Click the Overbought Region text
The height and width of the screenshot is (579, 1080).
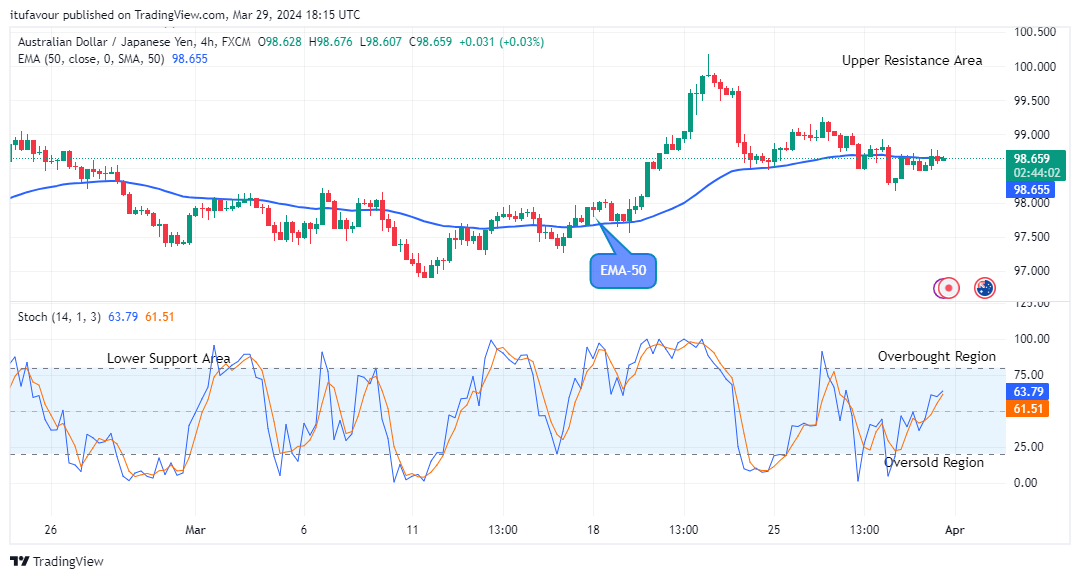[937, 357]
